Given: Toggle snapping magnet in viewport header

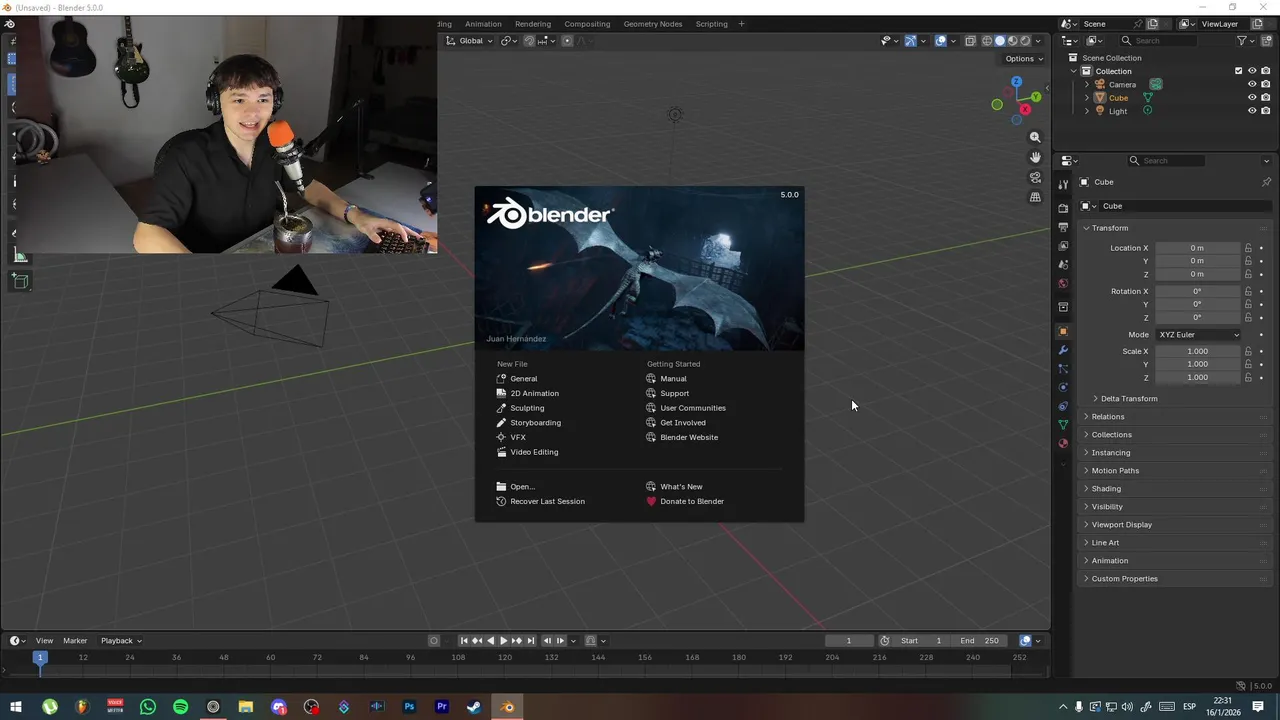Looking at the screenshot, I should pos(529,41).
